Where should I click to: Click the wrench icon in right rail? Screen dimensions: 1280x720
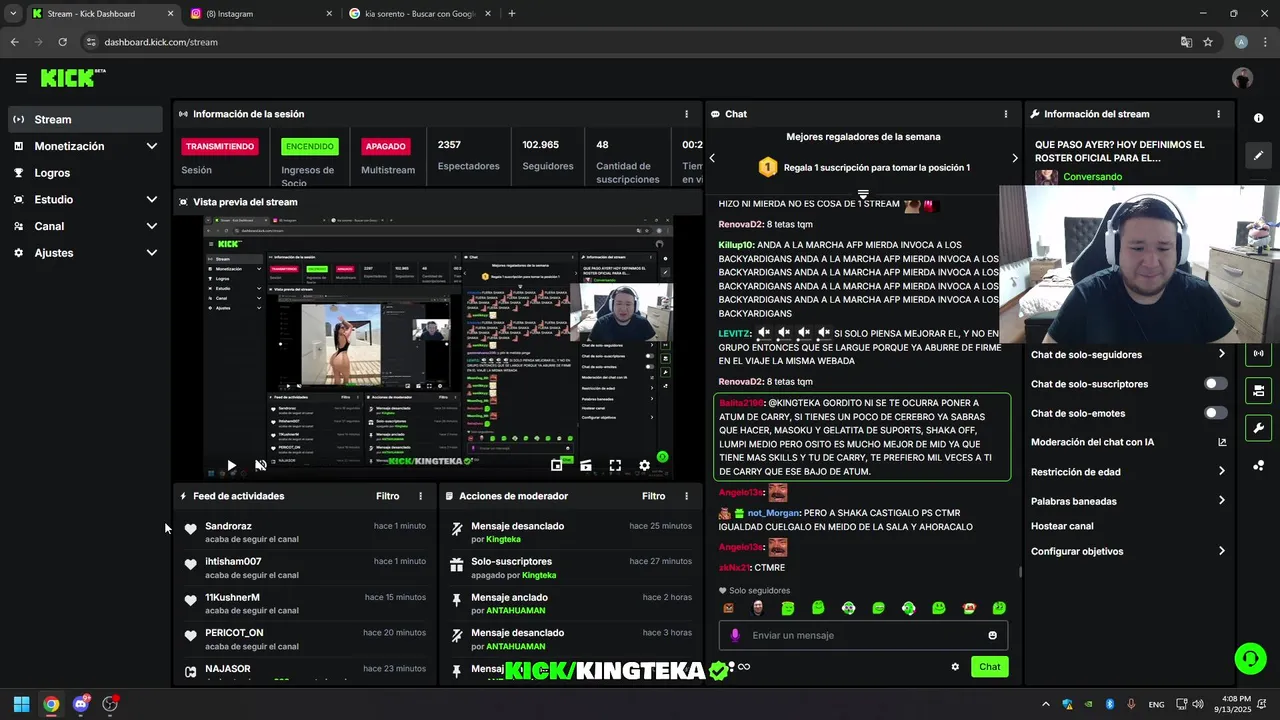1258,428
